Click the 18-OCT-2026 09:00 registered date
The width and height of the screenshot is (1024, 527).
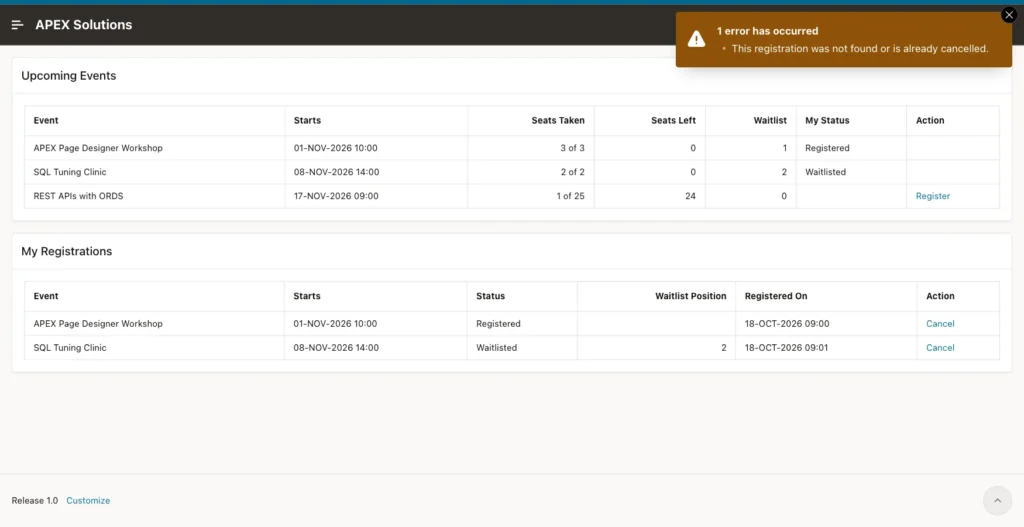point(787,324)
